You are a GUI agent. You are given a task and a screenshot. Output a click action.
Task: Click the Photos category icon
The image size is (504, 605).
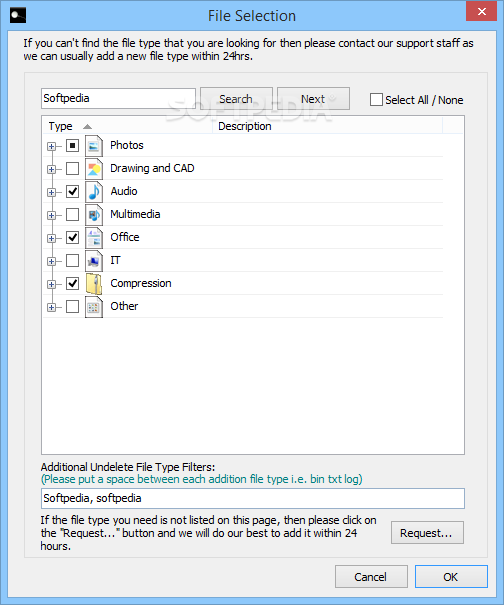(94, 146)
